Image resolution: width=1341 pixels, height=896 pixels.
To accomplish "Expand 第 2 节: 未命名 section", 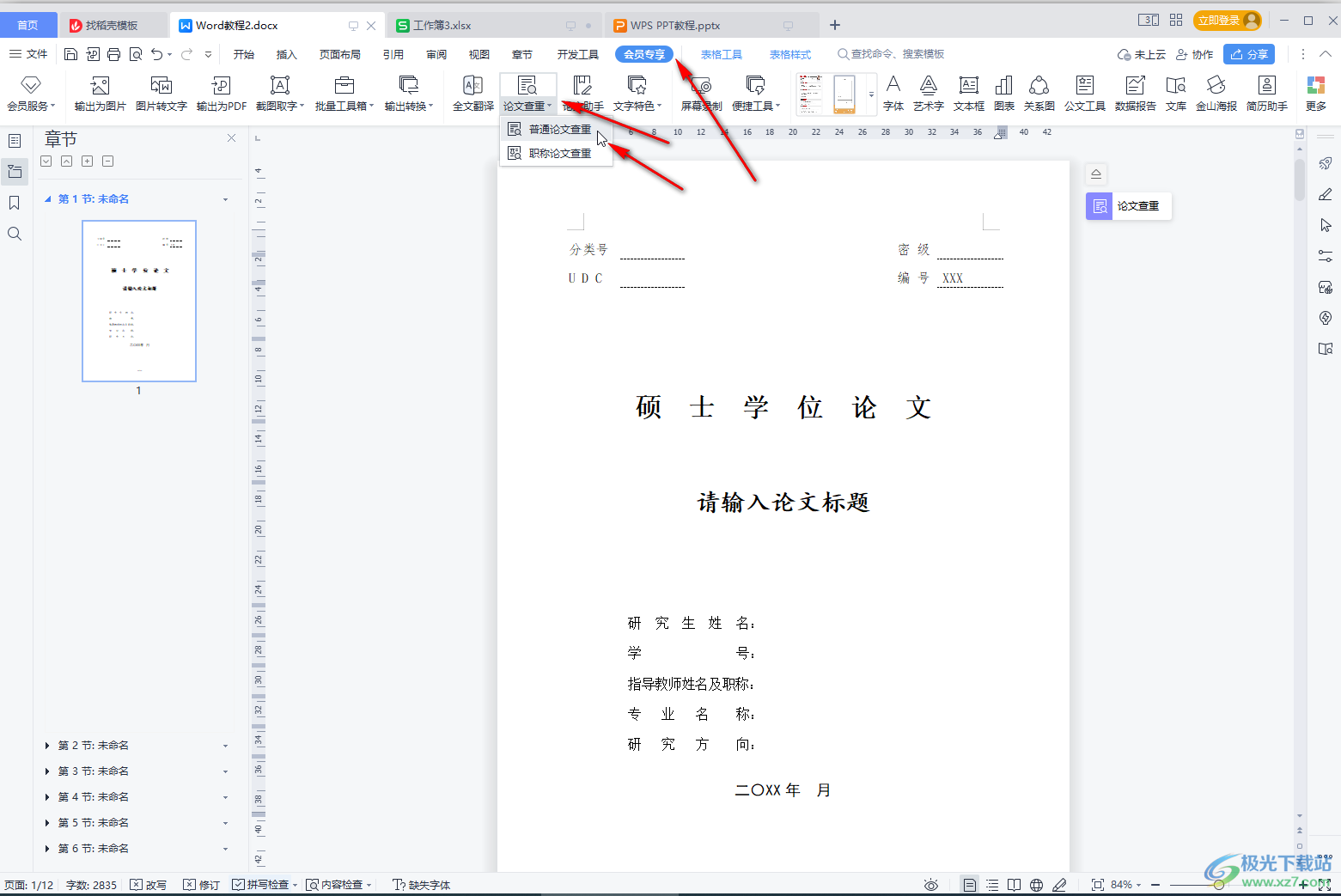I will pos(47,746).
